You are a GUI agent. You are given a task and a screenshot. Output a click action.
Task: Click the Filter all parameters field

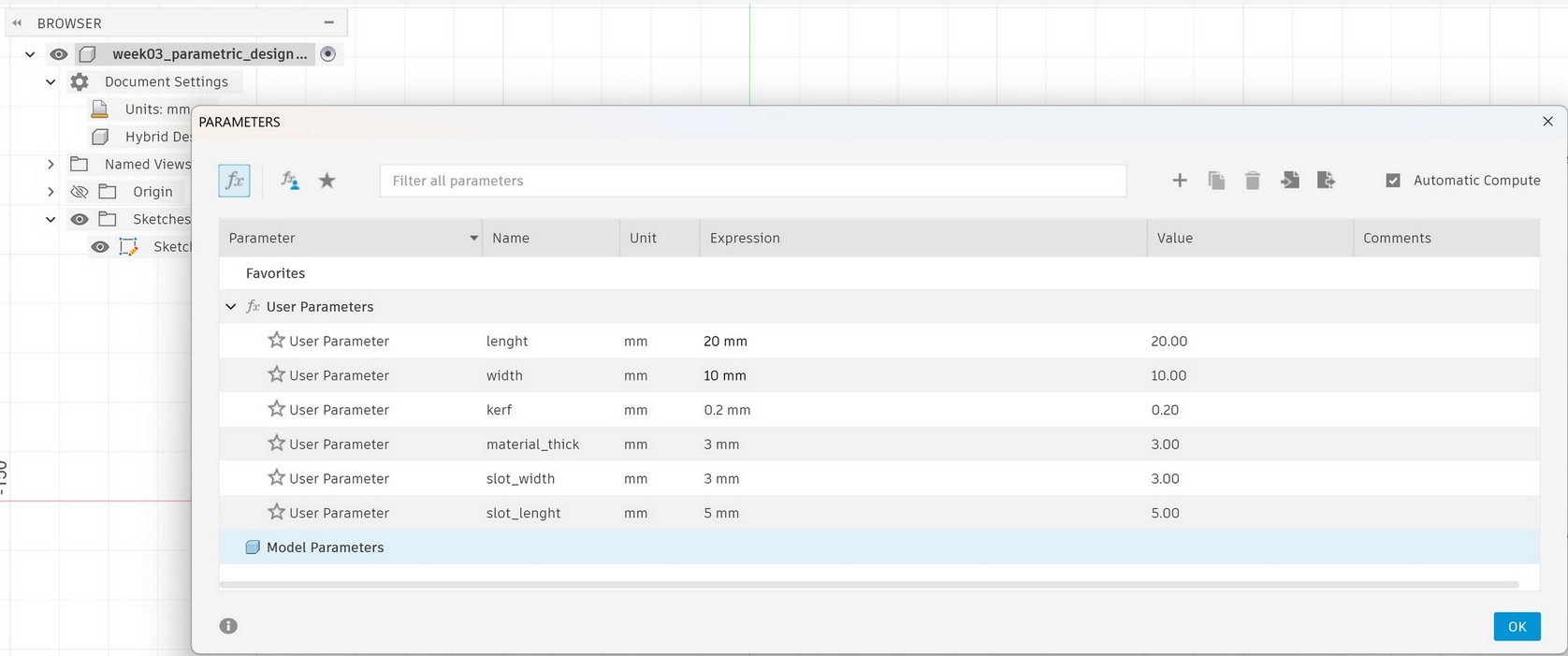pyautogui.click(x=753, y=181)
